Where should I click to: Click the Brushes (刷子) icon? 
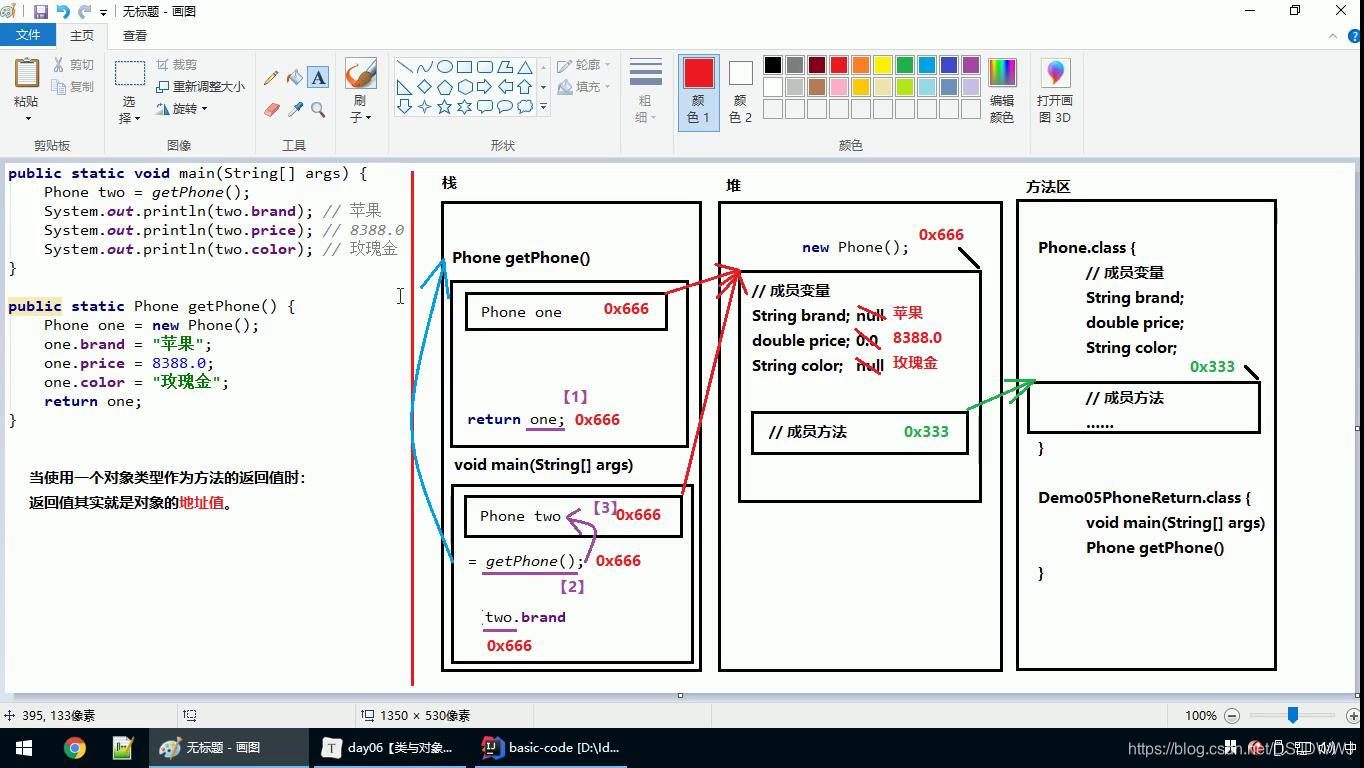point(360,74)
